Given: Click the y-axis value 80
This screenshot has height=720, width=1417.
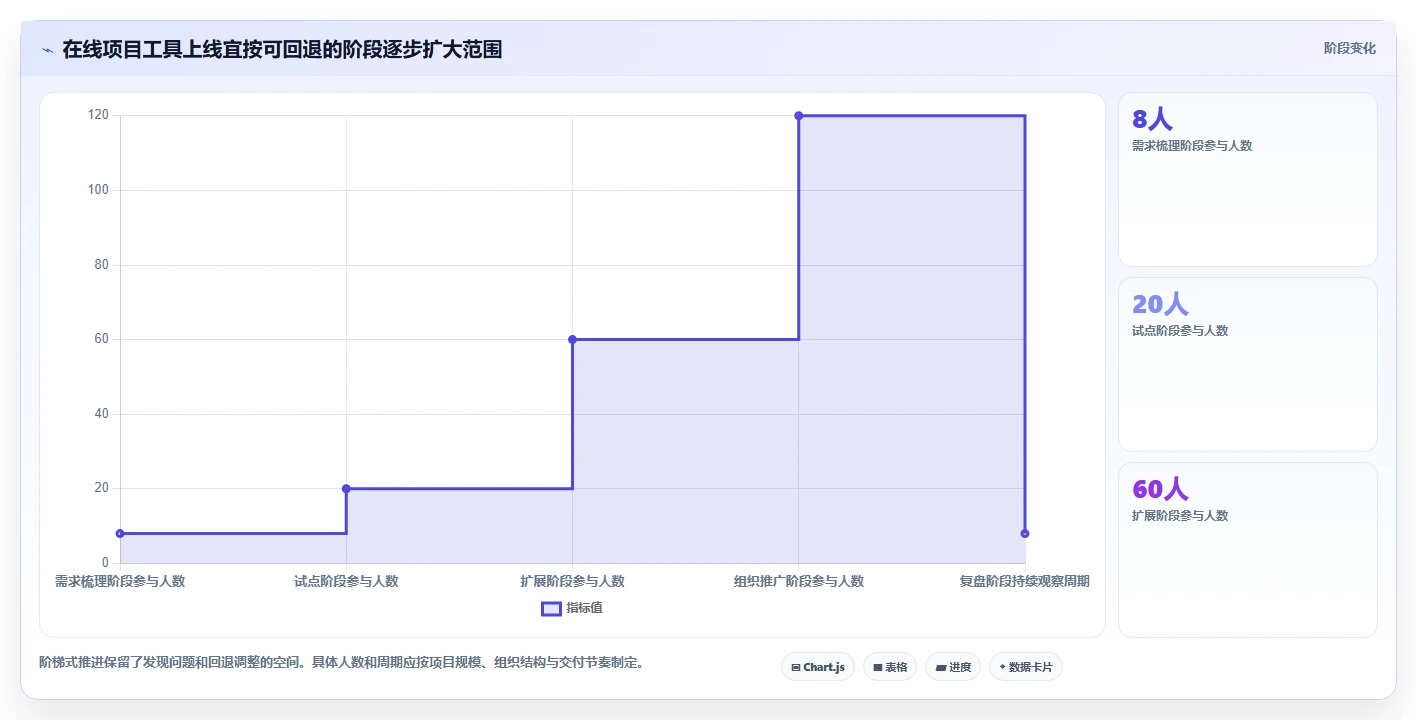Looking at the screenshot, I should coord(101,265).
